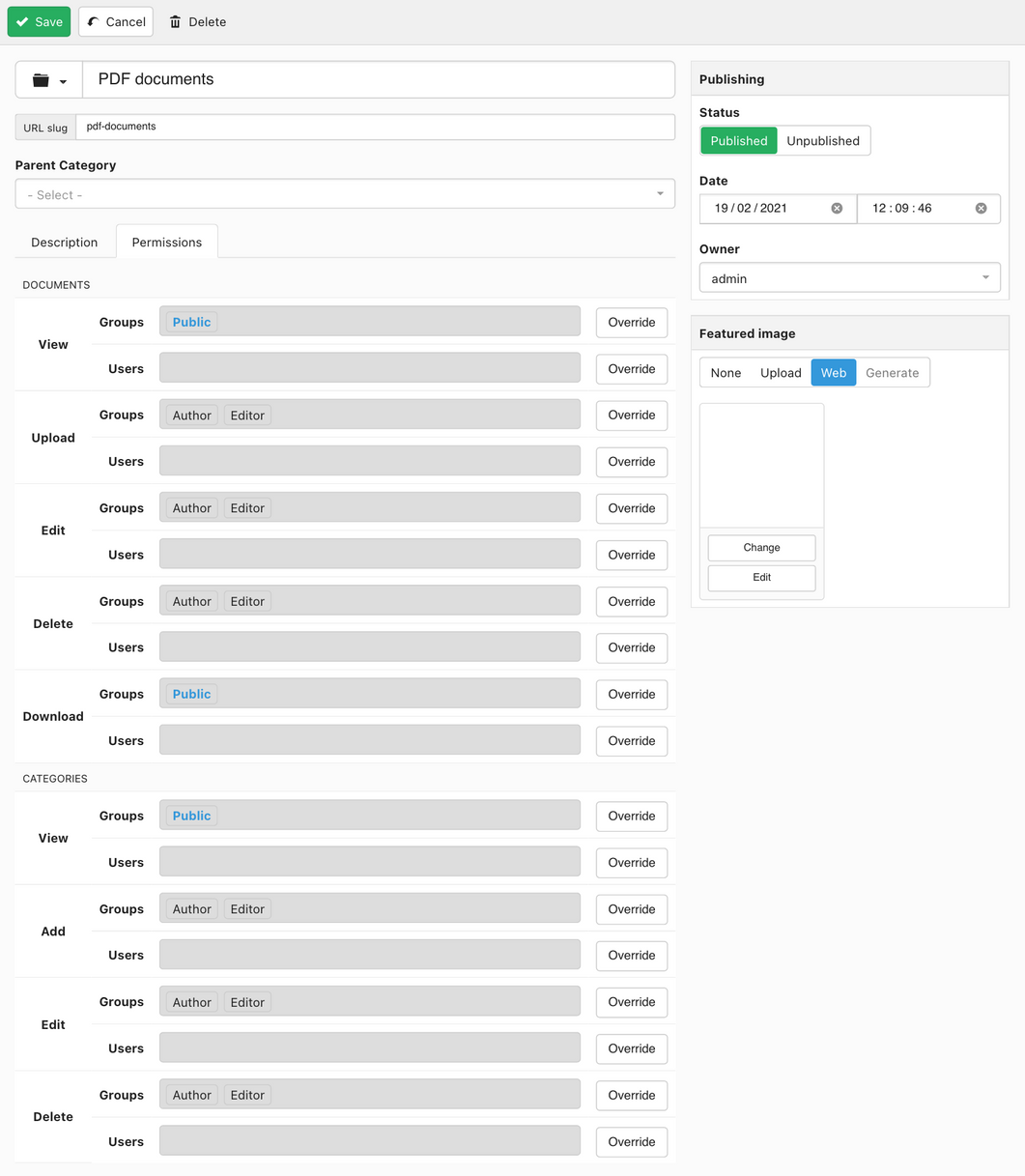Open the Parent Category dropdown

pyautogui.click(x=345, y=194)
